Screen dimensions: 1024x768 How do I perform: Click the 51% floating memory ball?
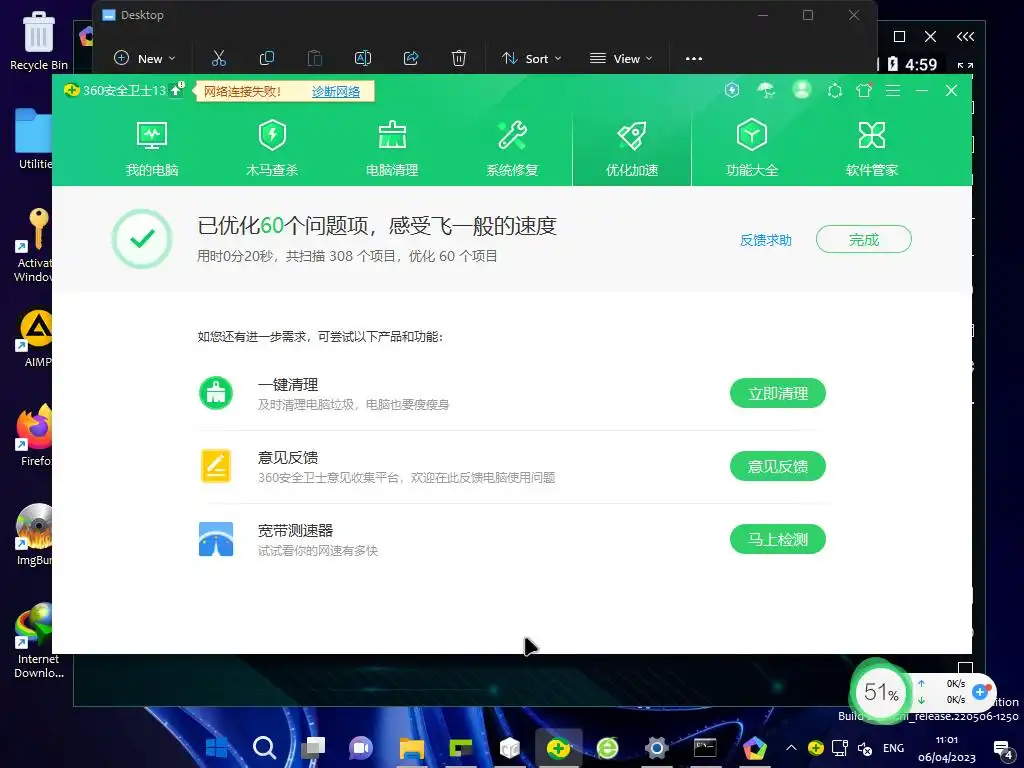pyautogui.click(x=880, y=692)
